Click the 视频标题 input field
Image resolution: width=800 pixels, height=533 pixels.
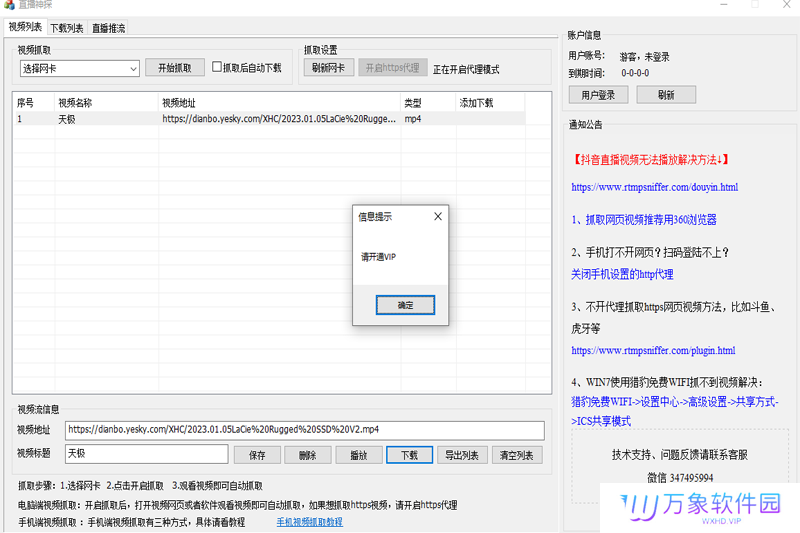click(146, 453)
